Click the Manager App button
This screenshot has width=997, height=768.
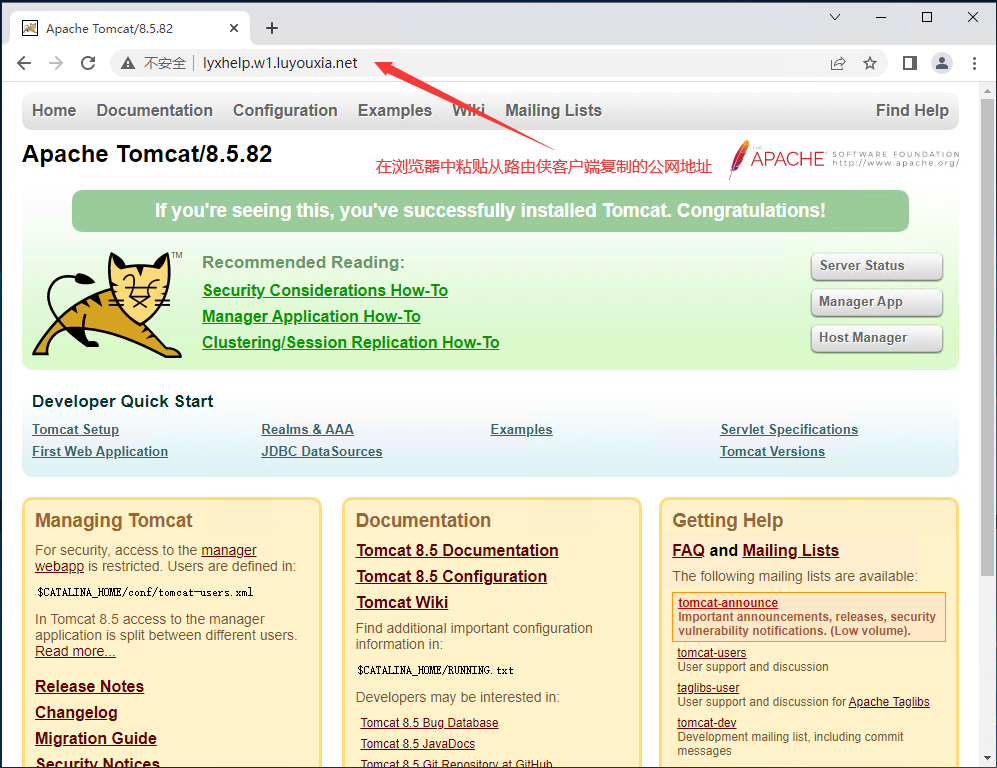tap(876, 302)
